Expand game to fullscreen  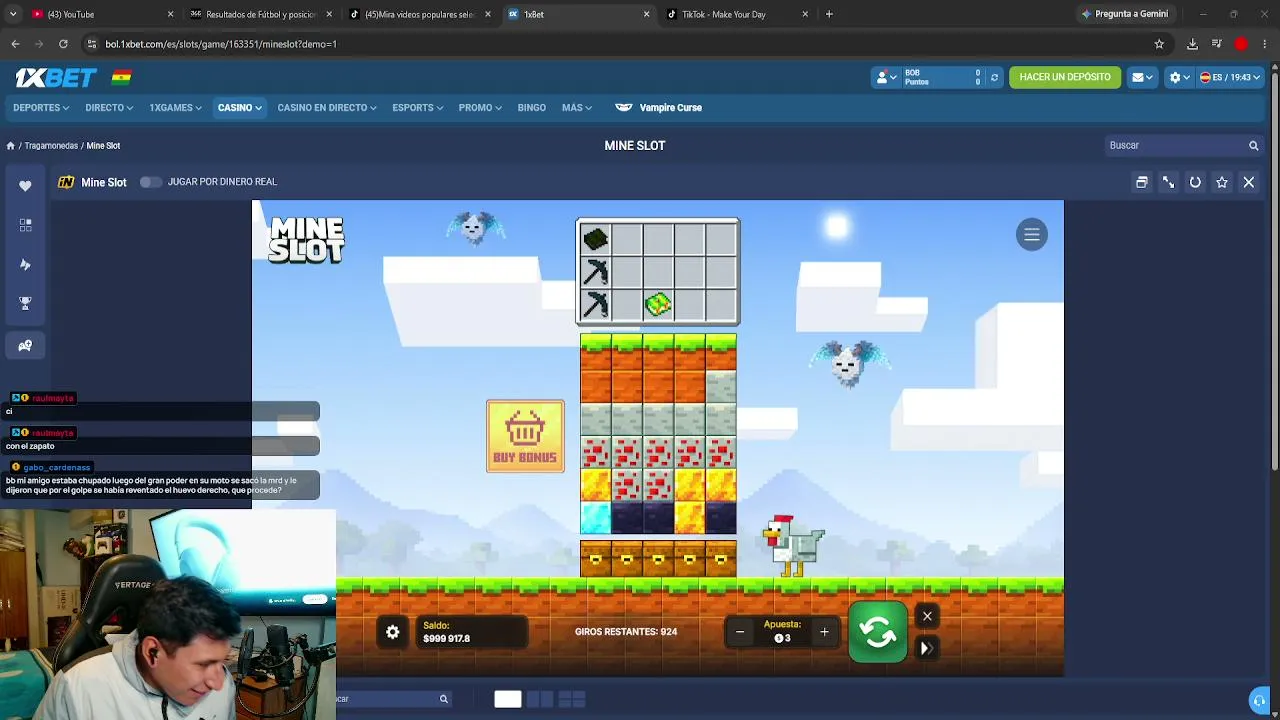coord(1168,182)
